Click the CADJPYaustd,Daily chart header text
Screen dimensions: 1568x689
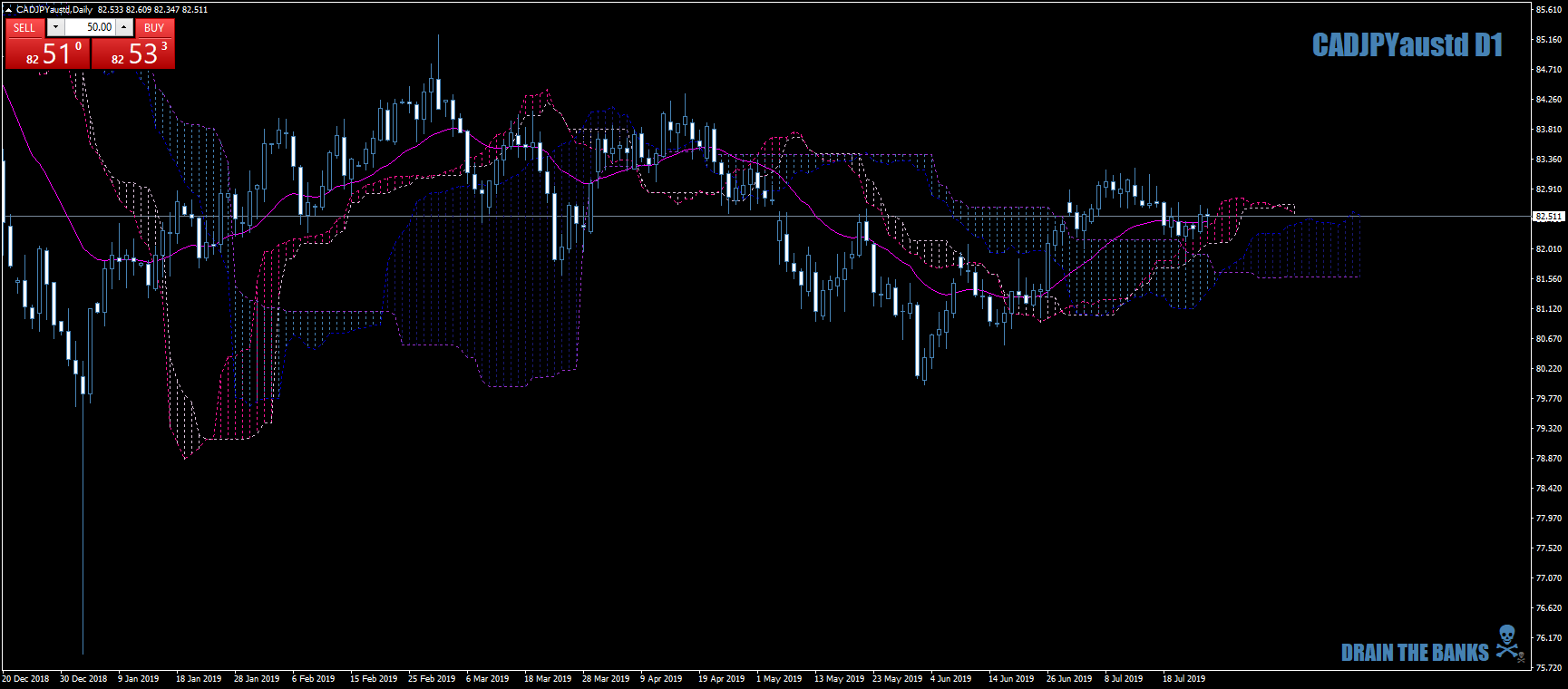[x=54, y=9]
